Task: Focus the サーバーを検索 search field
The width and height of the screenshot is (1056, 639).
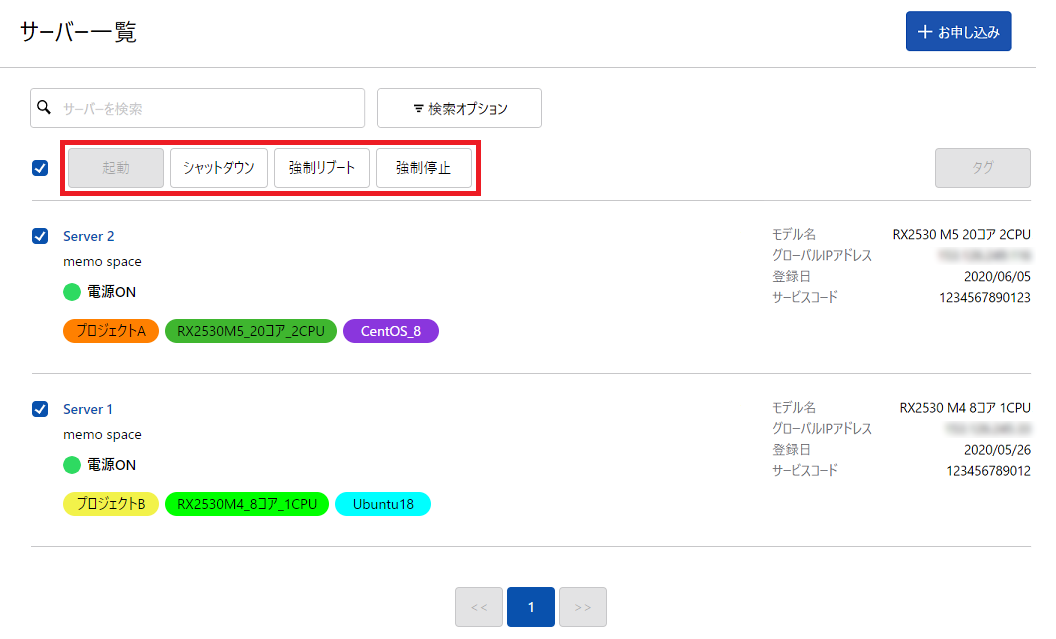Action: [x=210, y=108]
